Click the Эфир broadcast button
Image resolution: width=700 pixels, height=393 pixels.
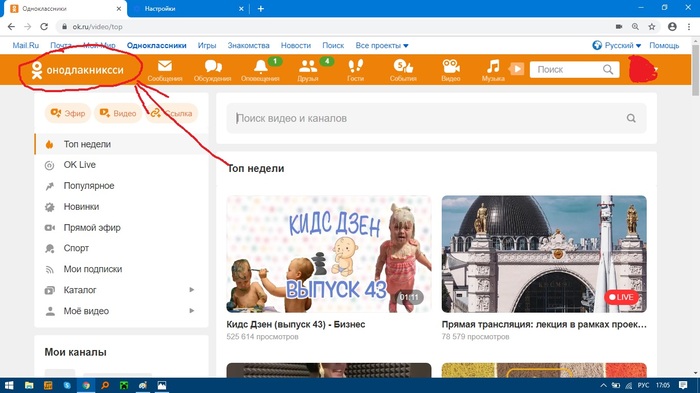tap(68, 113)
